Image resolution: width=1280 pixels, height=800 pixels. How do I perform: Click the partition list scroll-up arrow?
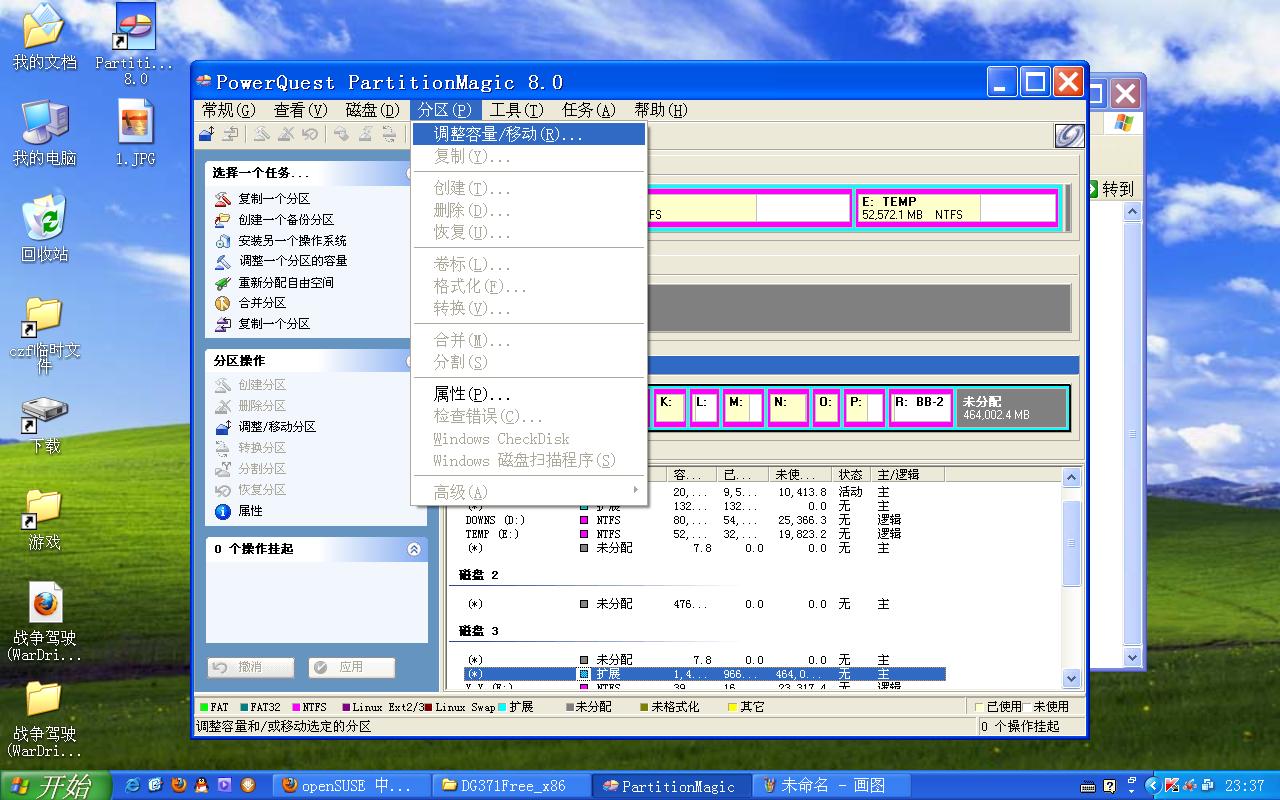pyautogui.click(x=1071, y=477)
